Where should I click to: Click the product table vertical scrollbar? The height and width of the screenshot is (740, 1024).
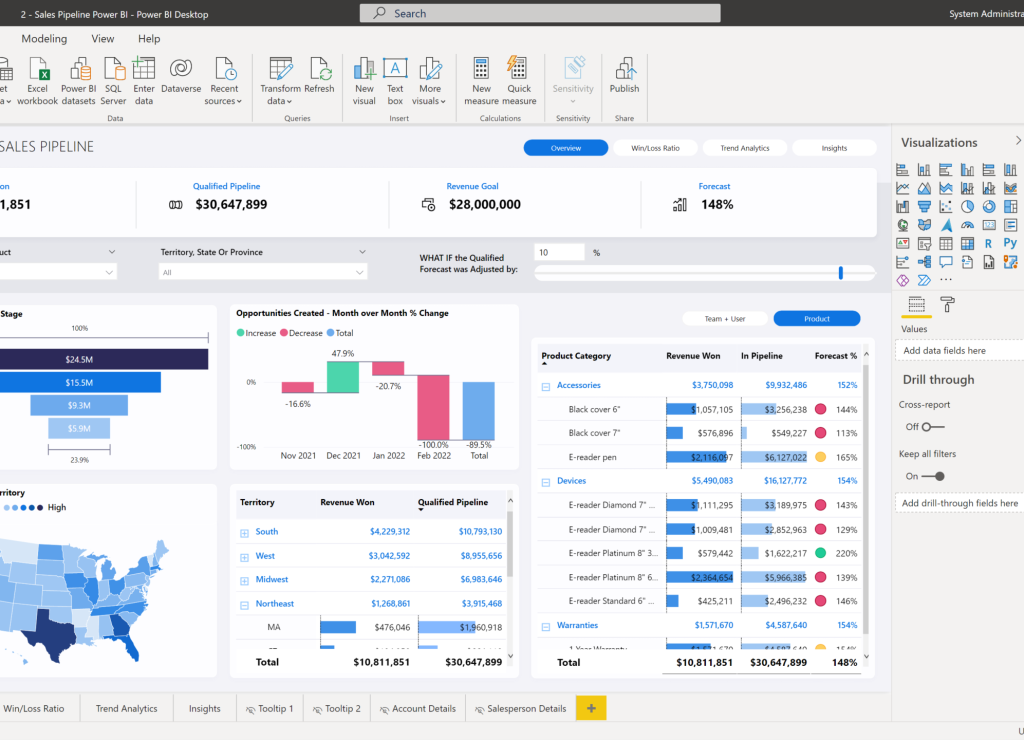pos(866,500)
